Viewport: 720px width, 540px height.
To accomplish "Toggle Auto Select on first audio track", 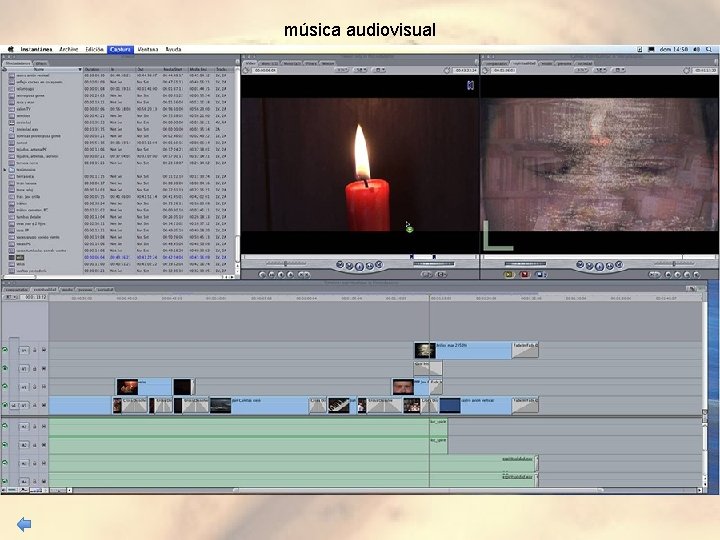I will (44, 426).
